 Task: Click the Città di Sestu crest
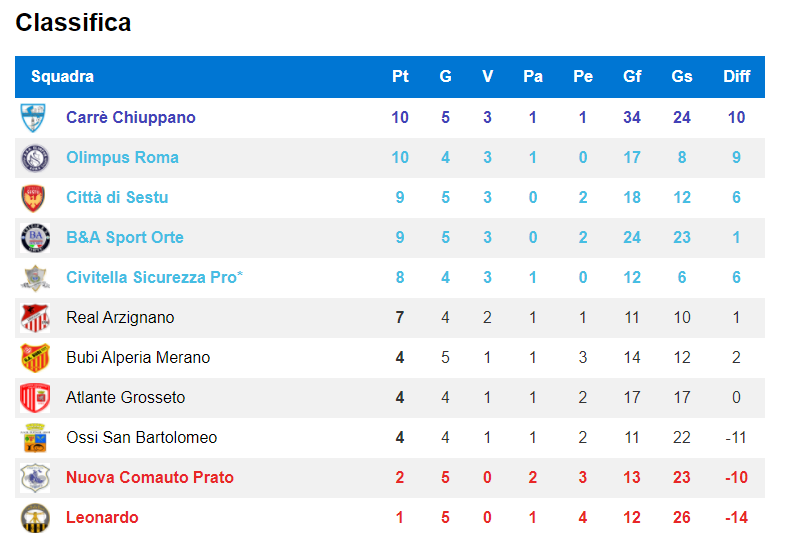coord(35,198)
